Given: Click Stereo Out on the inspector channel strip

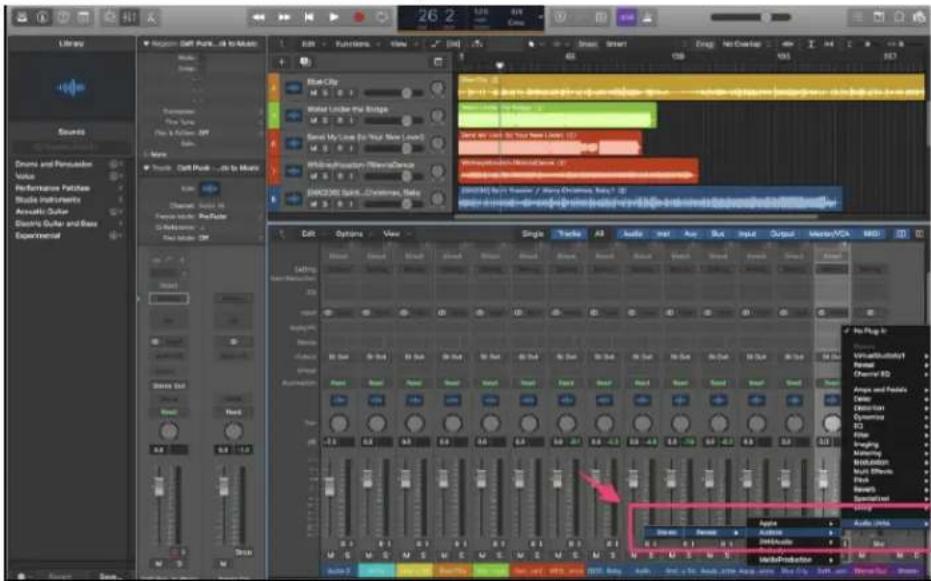Looking at the screenshot, I should 169,386.
